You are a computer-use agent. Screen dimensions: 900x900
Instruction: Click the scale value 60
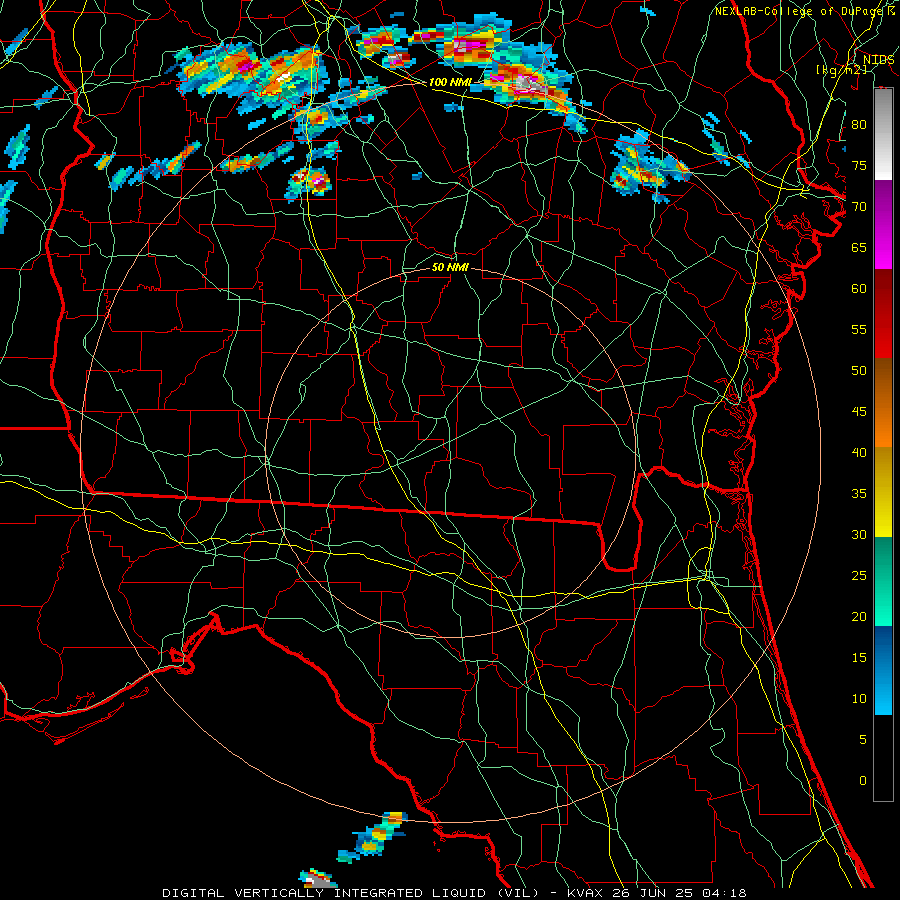point(859,289)
